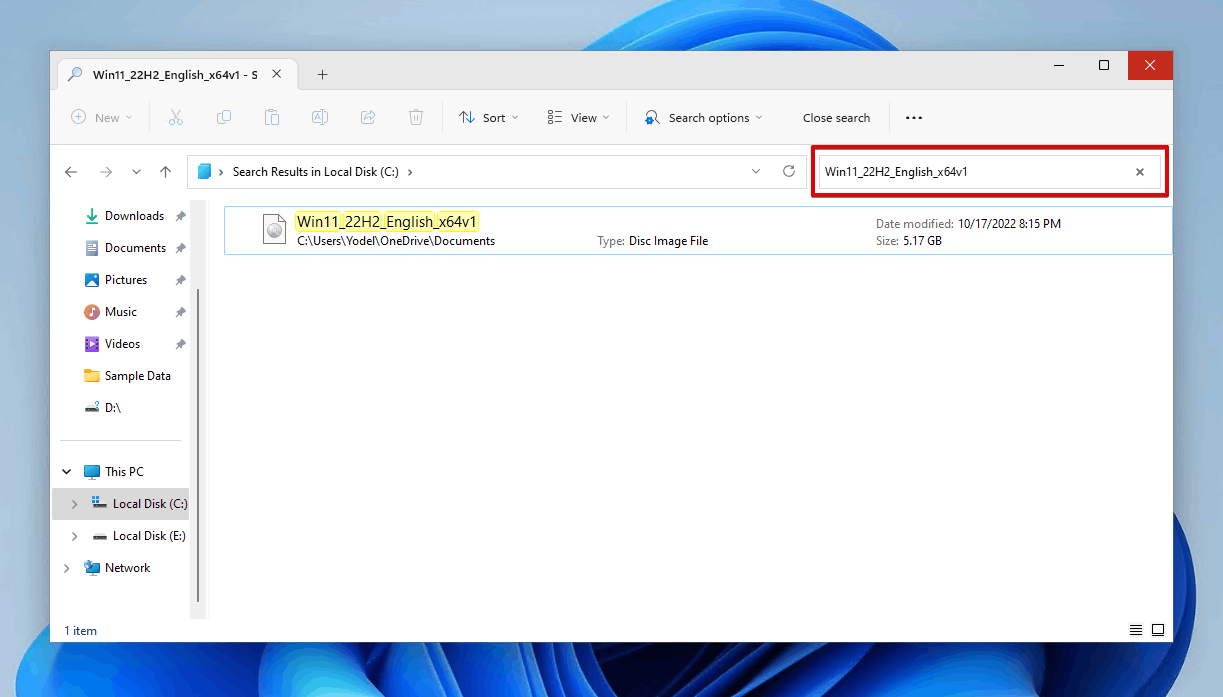Viewport: 1223px width, 697px height.
Task: Click the Cut scissors icon
Action: click(x=176, y=118)
